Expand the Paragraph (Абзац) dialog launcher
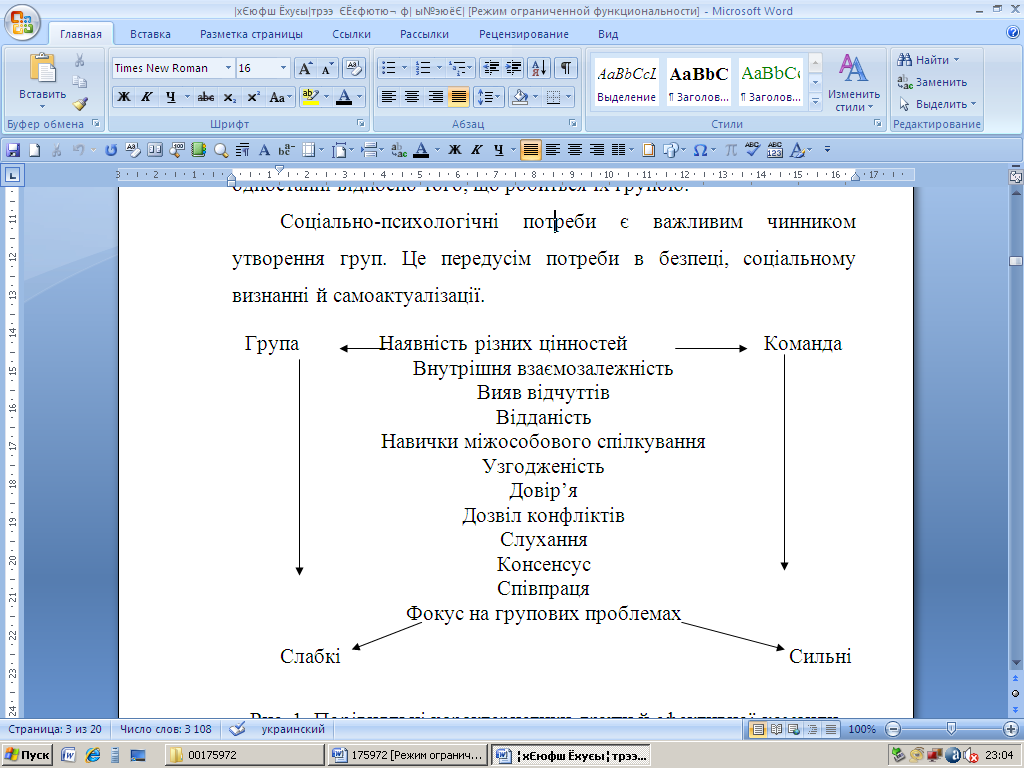Image resolution: width=1024 pixels, height=768 pixels. (573, 123)
